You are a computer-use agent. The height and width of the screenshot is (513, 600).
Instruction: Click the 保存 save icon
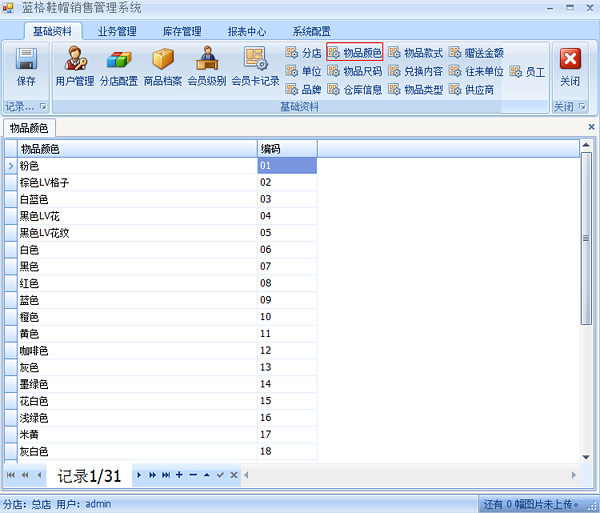(26, 66)
